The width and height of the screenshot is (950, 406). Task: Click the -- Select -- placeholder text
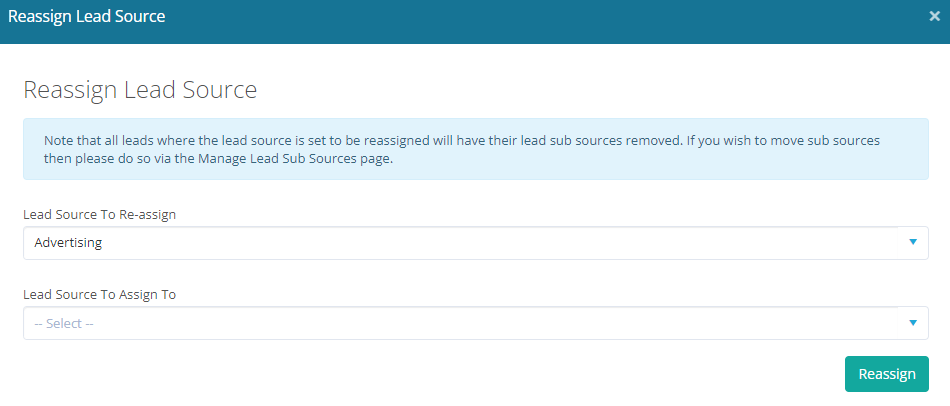[x=64, y=323]
